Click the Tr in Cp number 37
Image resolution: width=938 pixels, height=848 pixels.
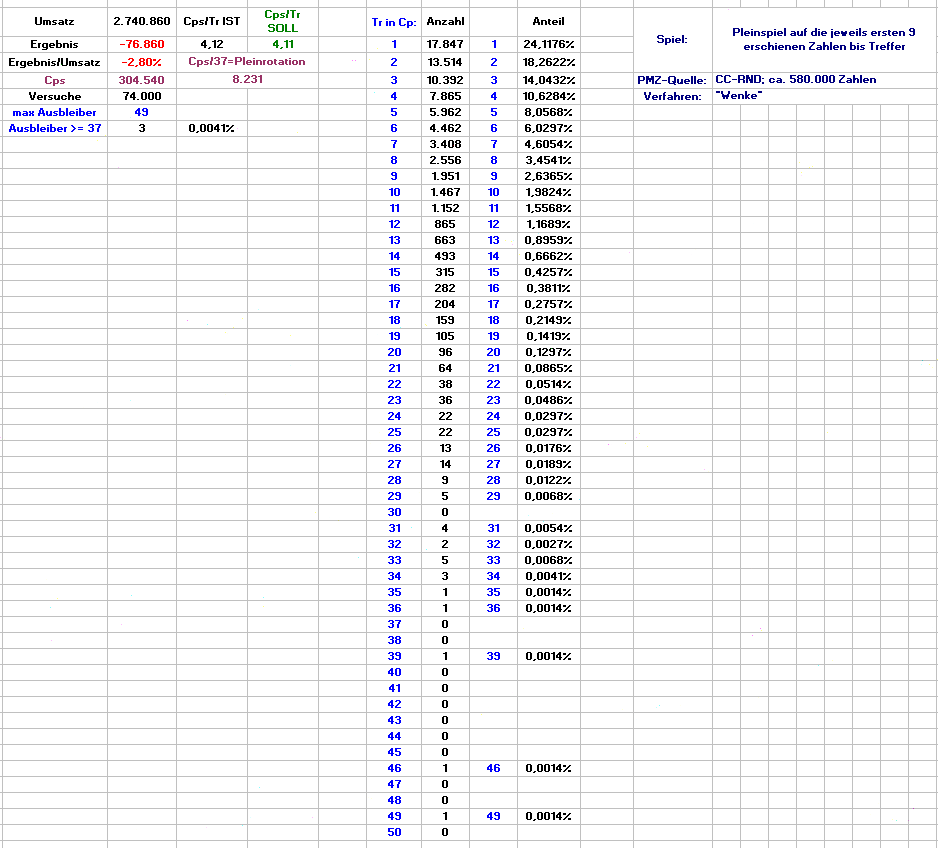pyautogui.click(x=394, y=624)
